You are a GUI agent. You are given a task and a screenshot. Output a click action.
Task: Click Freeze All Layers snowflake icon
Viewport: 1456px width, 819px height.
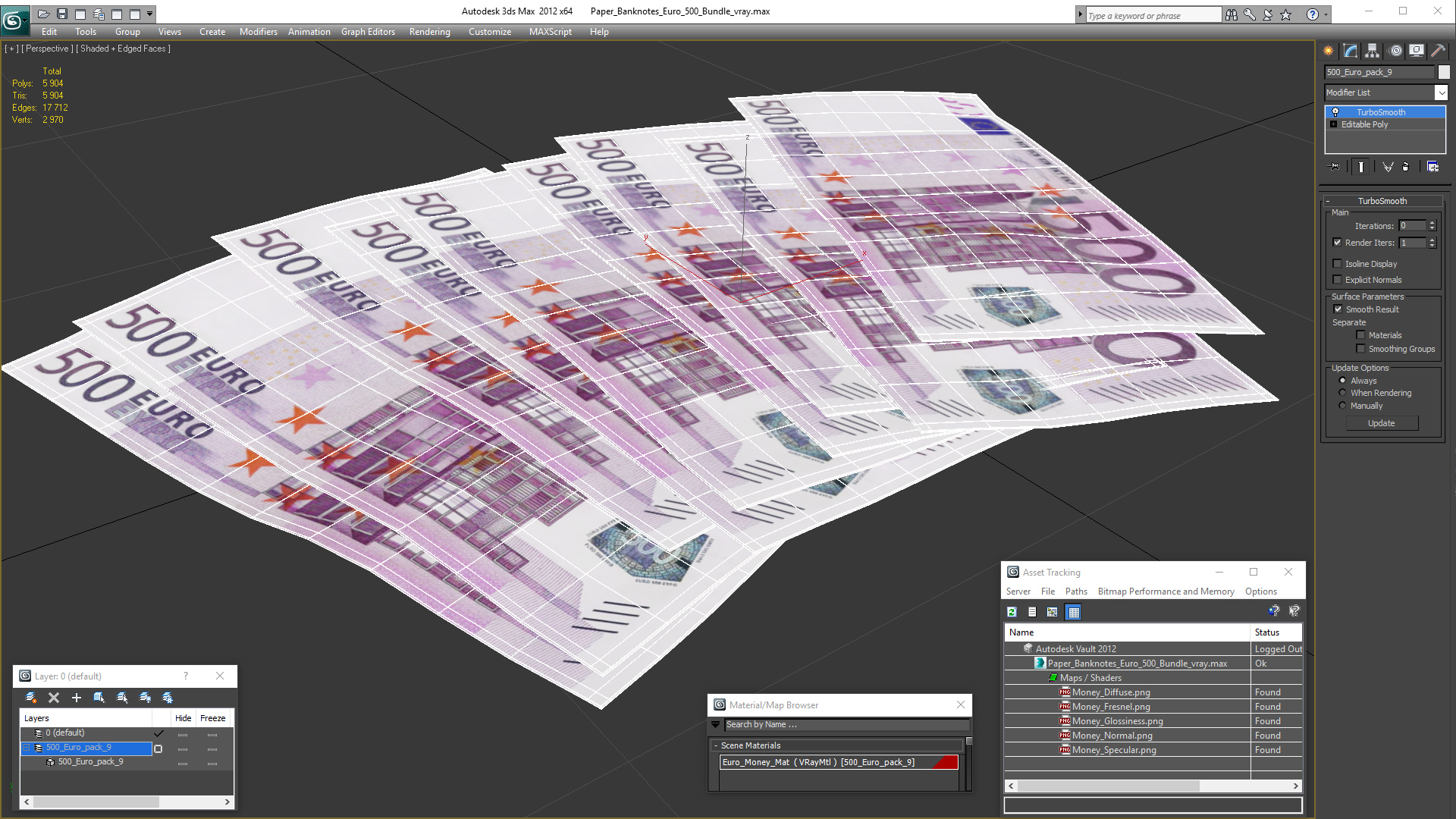[x=168, y=698]
